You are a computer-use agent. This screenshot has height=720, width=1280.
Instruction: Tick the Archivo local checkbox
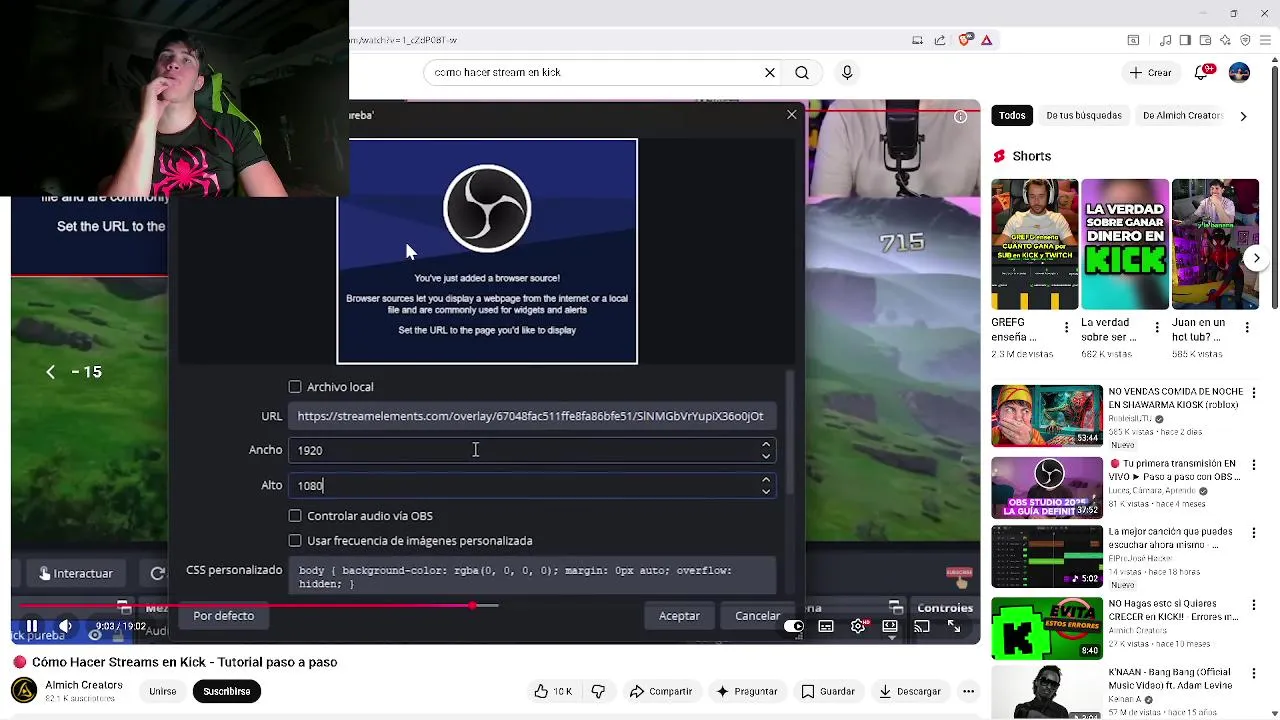tap(295, 387)
